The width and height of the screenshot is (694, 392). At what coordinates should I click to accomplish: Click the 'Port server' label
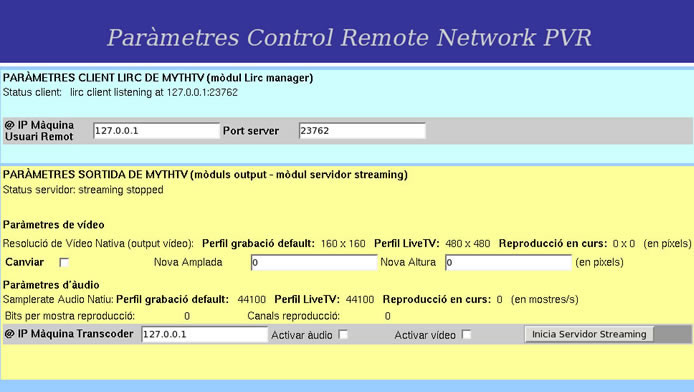point(251,131)
